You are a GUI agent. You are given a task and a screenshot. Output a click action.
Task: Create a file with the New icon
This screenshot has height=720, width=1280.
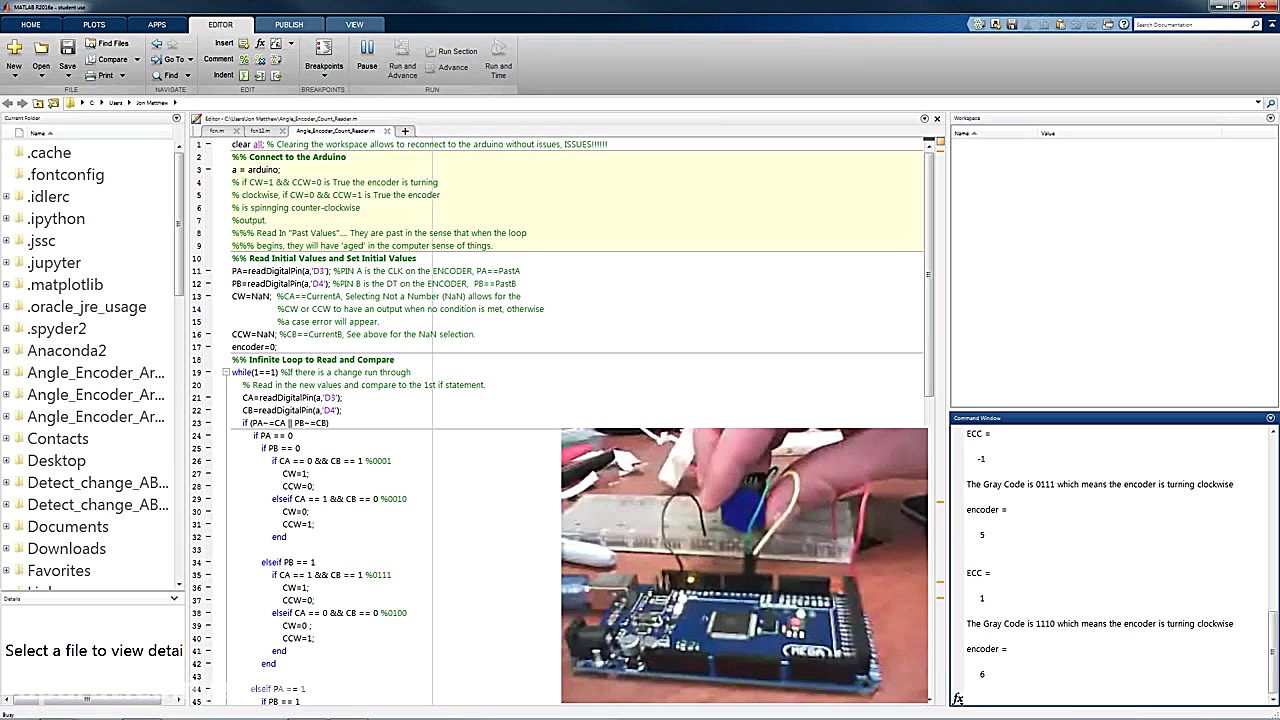click(x=14, y=47)
